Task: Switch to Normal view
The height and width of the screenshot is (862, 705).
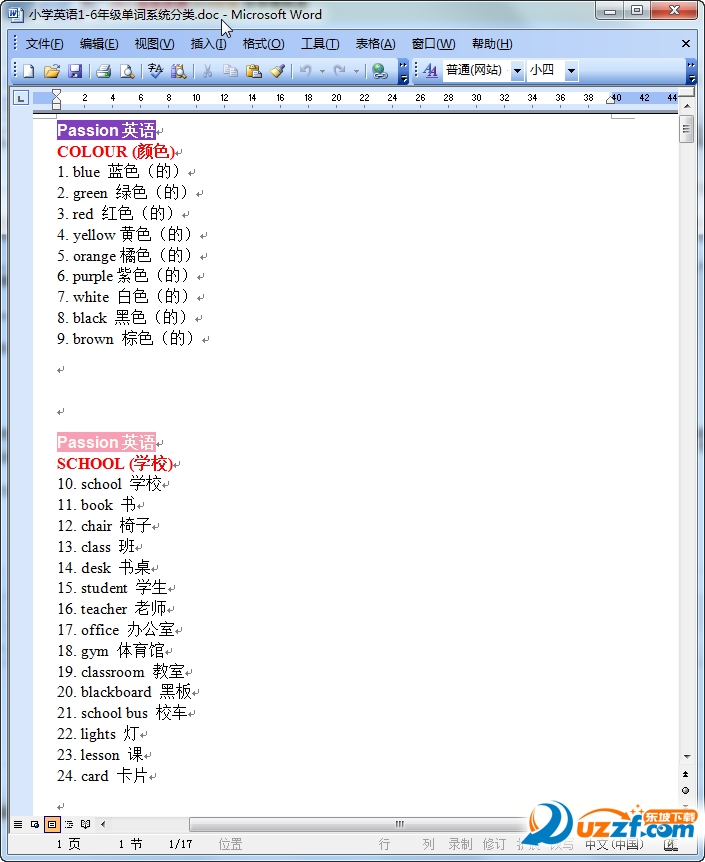Action: click(x=18, y=824)
